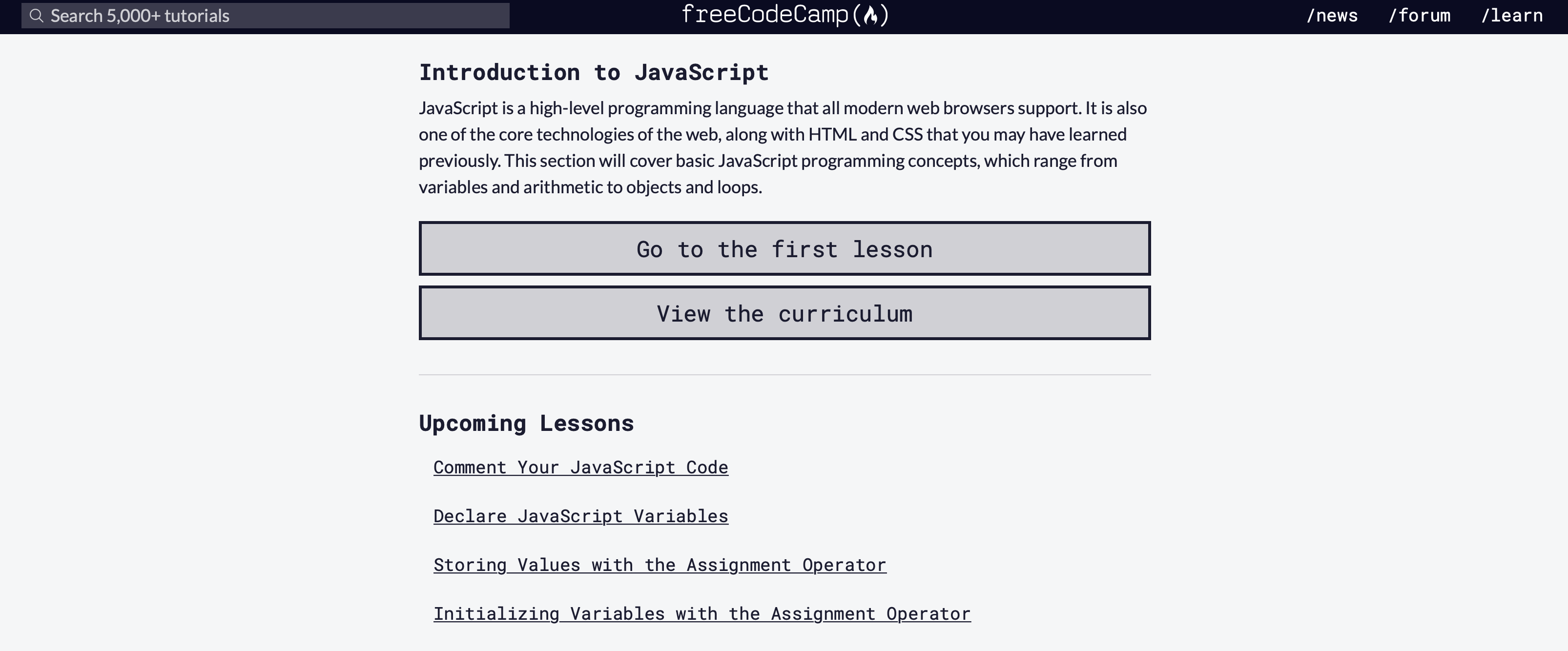This screenshot has height=651, width=1568.
Task: Click the word CSS in the paragraph
Action: [x=907, y=135]
